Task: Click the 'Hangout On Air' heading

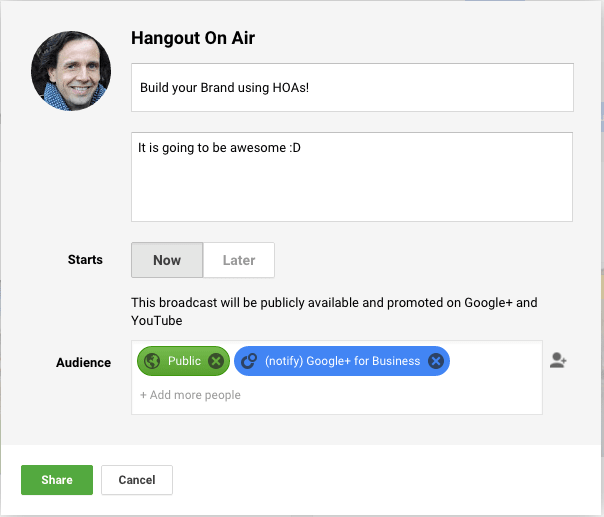Action: pos(193,38)
